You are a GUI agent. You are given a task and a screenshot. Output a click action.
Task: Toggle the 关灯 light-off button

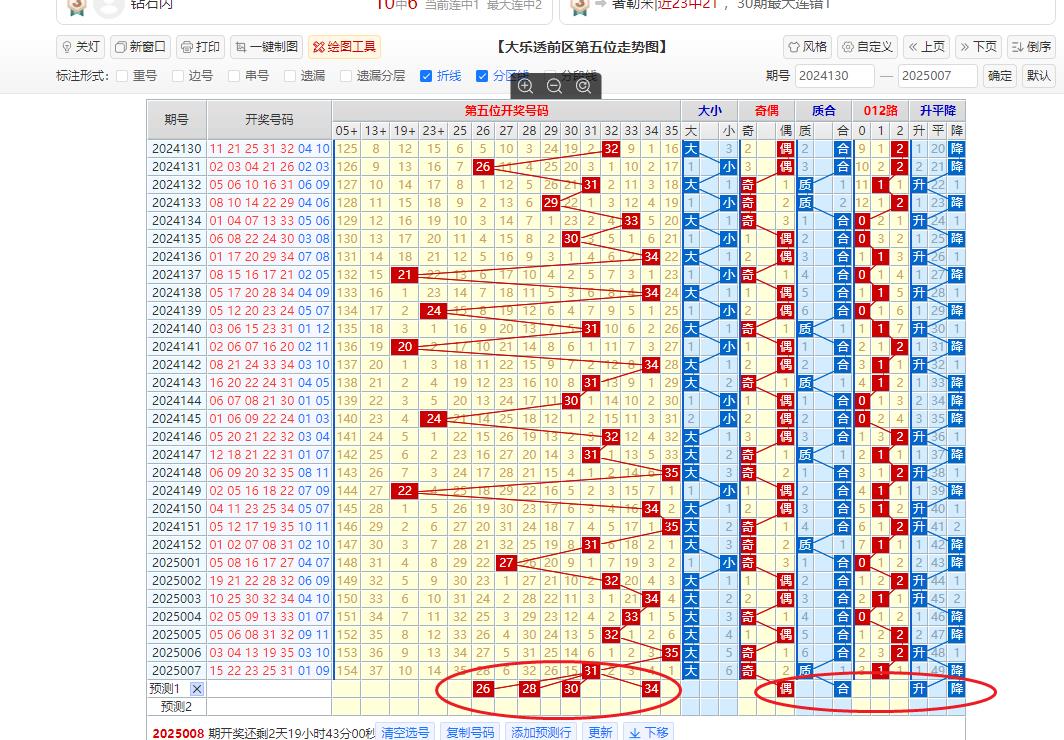(x=81, y=47)
